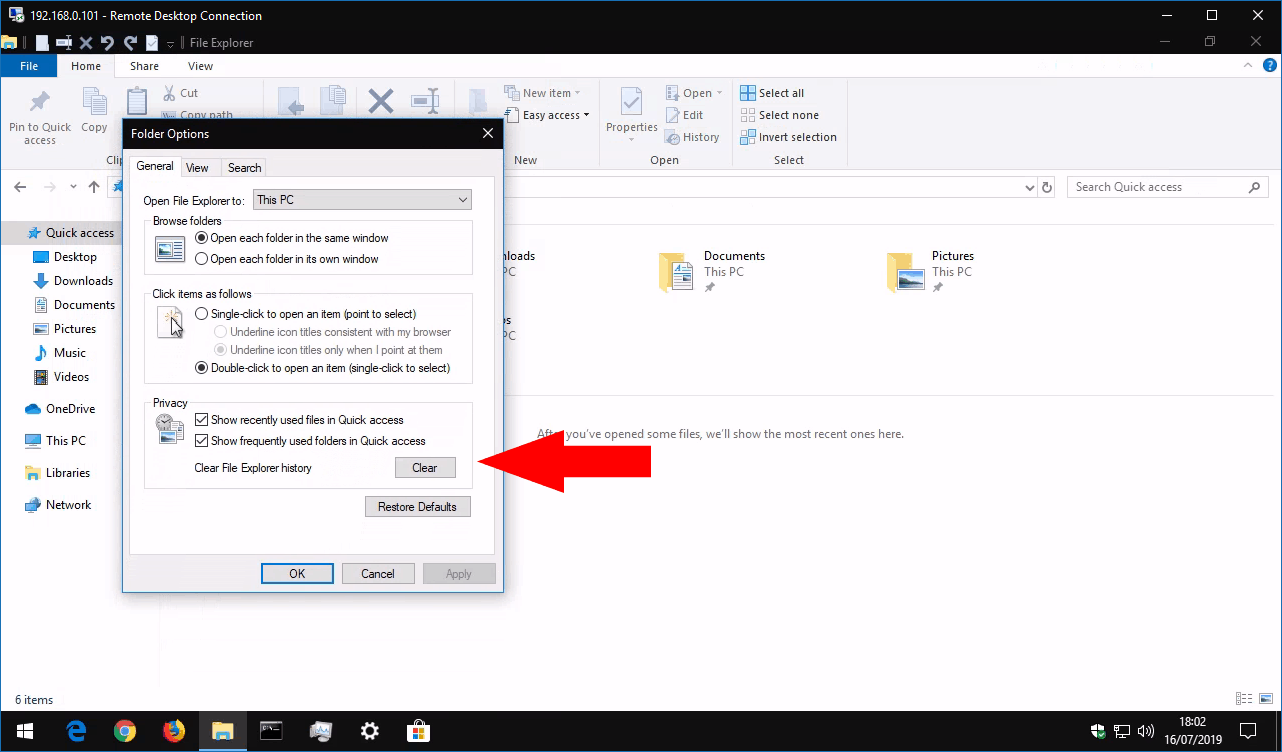Open the Pictures folder icon in content pane

[x=905, y=271]
